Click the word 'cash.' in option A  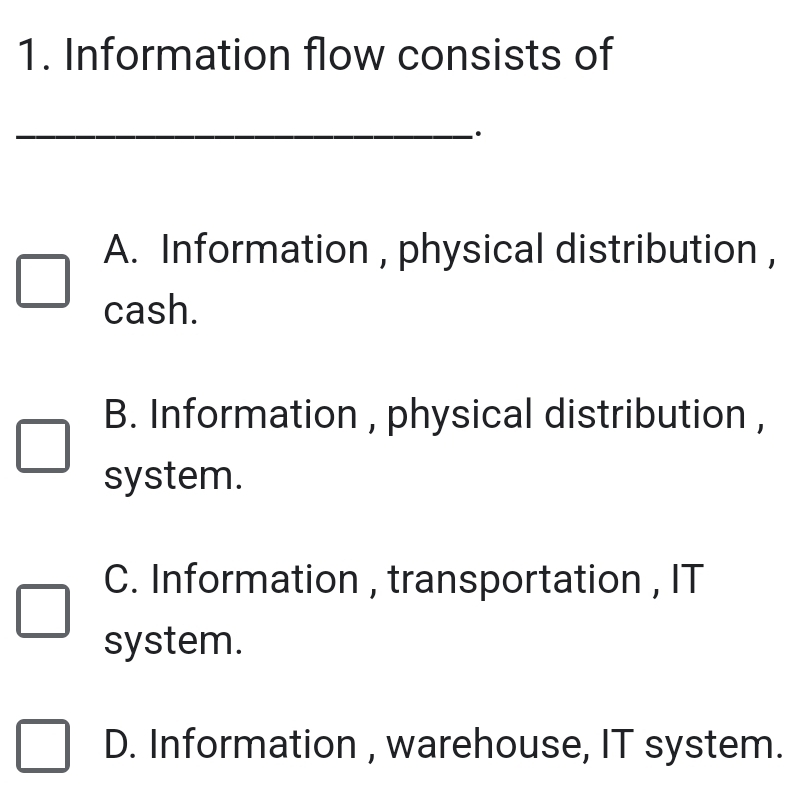[x=151, y=312]
